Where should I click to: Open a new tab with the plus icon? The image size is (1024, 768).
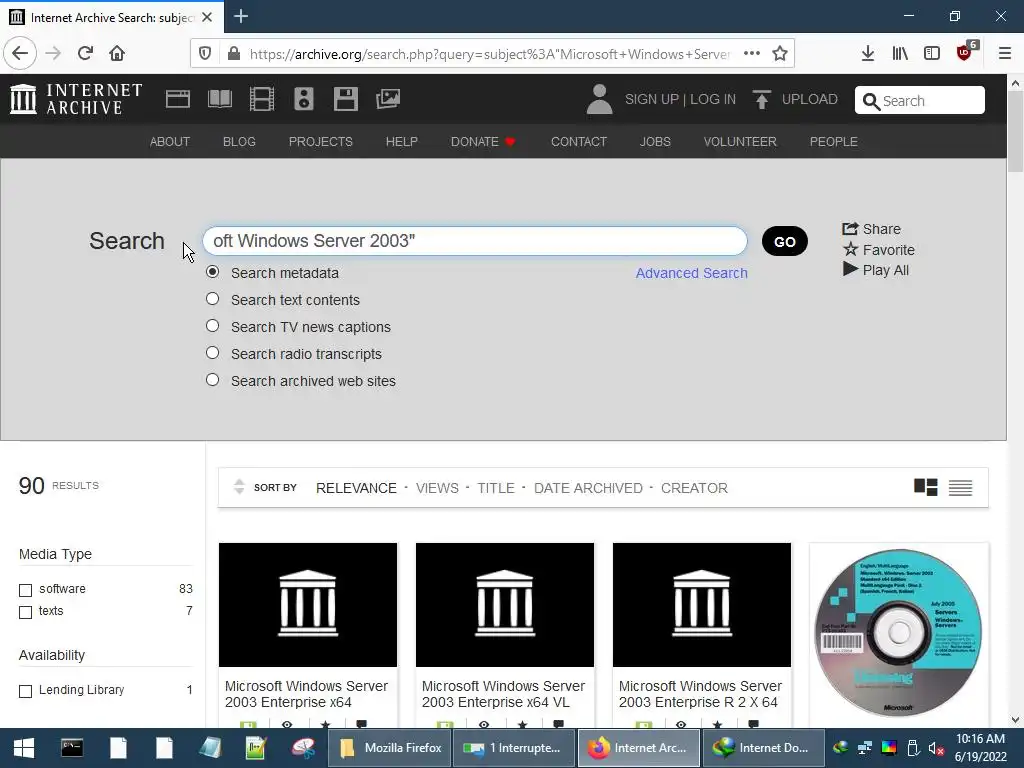click(241, 16)
